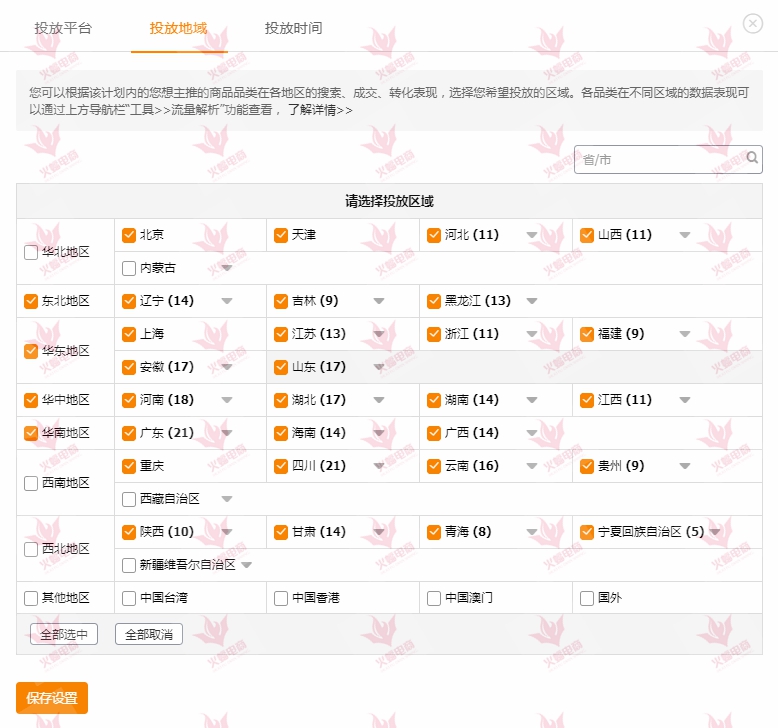Viewport: 778px width, 728px height.
Task: Expand the 河北 city list arrow
Action: 532,236
